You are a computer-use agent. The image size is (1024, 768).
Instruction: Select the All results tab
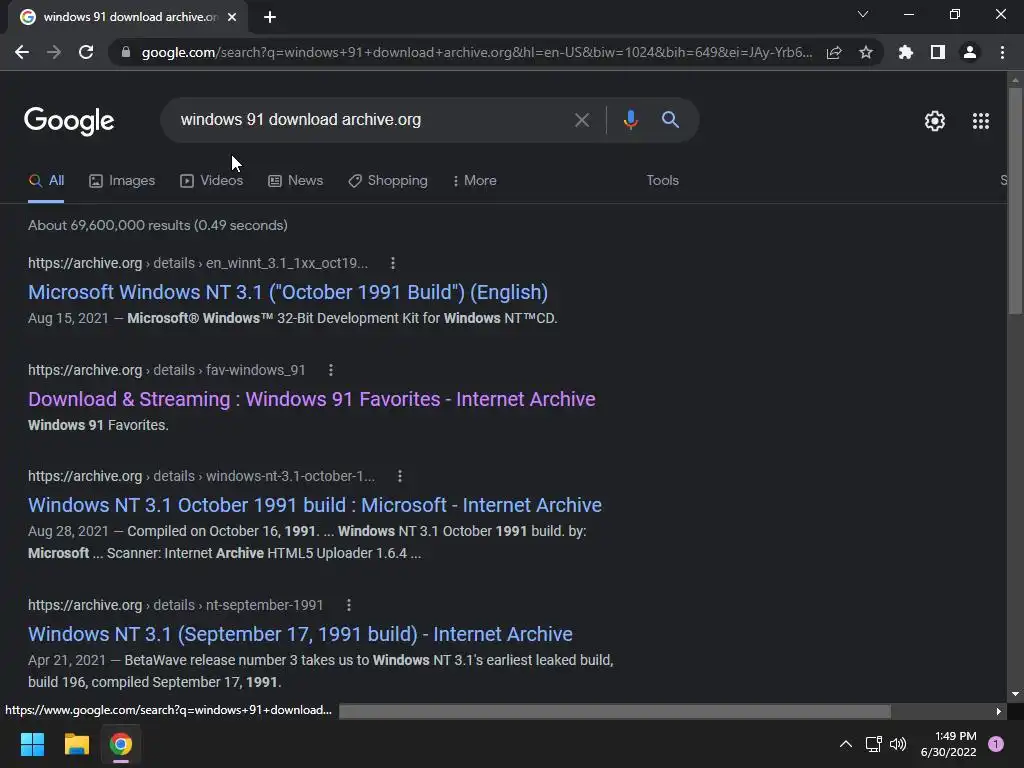point(46,181)
